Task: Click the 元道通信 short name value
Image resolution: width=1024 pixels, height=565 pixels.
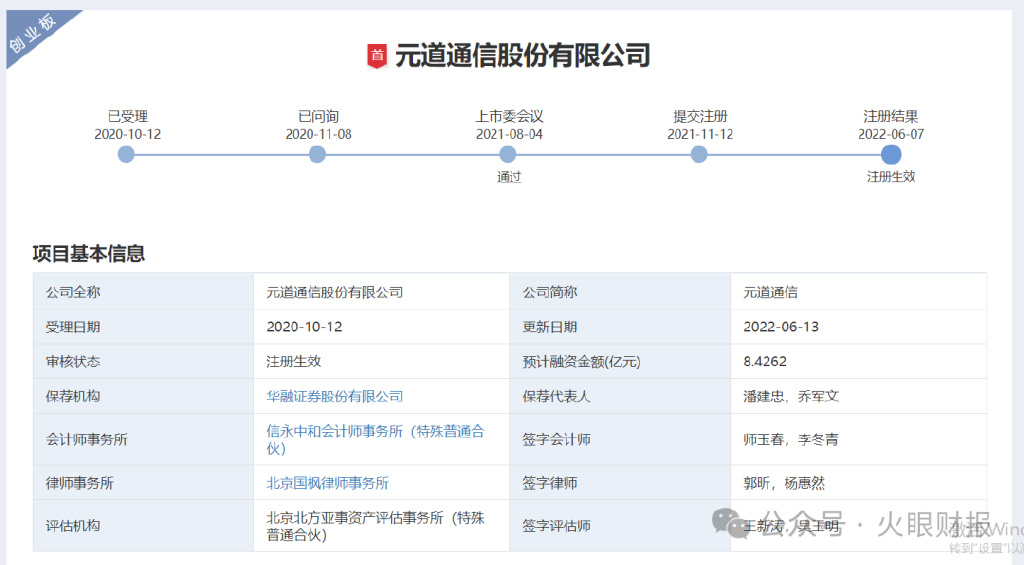Action: click(771, 292)
